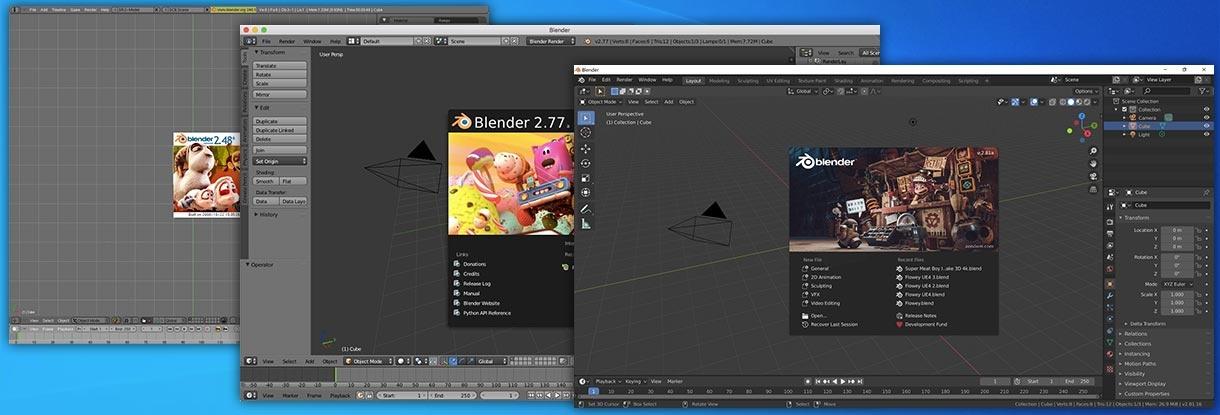The width and height of the screenshot is (1220, 415).
Task: Activate the Move tool in the left toolbar
Action: (x=586, y=148)
